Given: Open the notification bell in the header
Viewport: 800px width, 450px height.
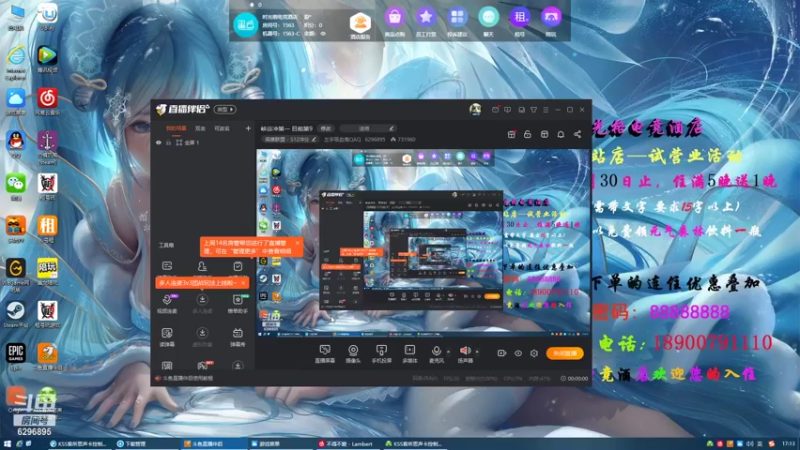Looking at the screenshot, I should (561, 134).
